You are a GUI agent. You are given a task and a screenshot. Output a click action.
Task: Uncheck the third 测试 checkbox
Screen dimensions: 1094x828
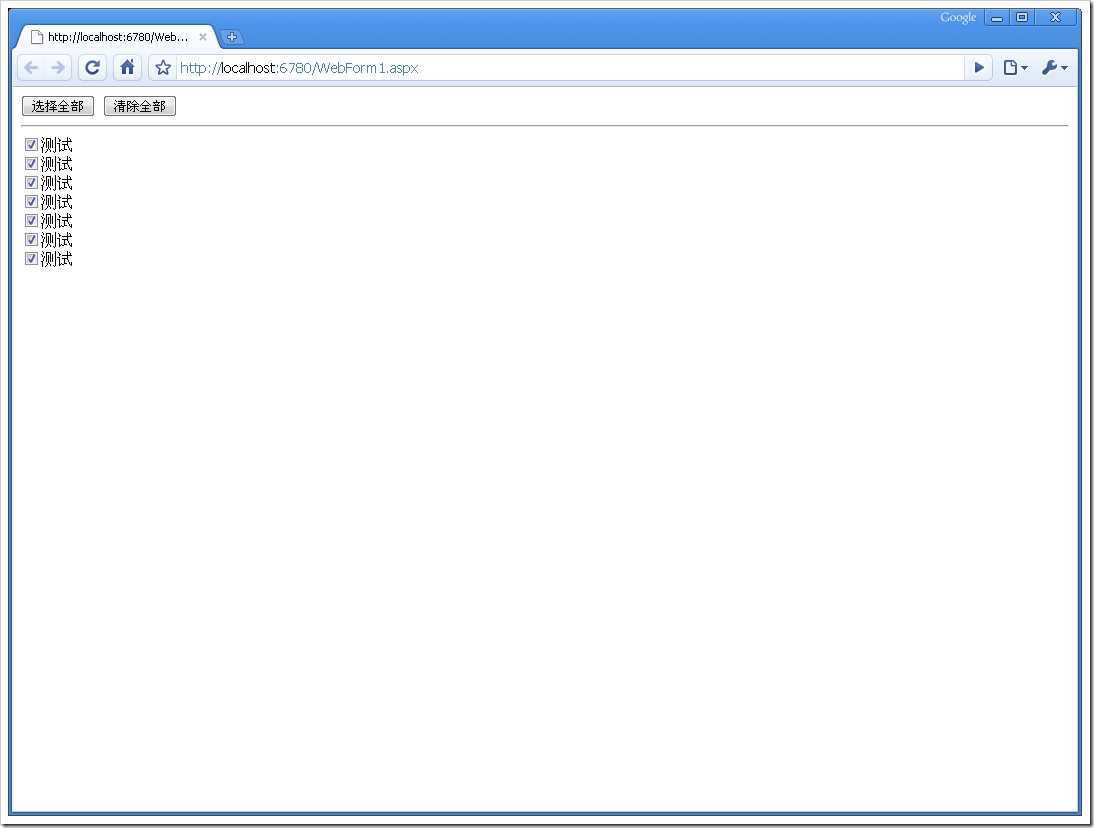(31, 182)
